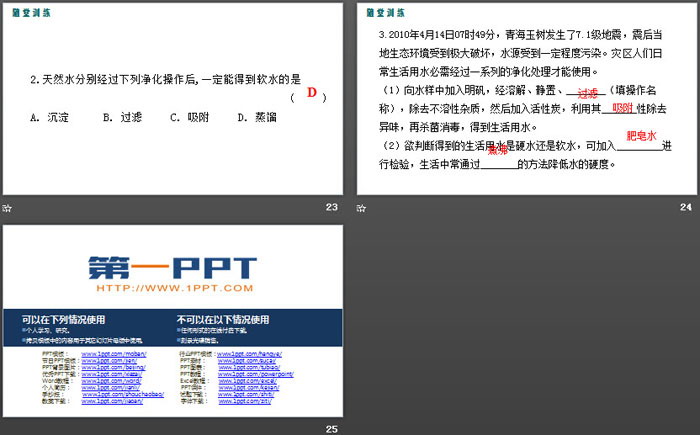The height and width of the screenshot is (435, 700).
Task: Select the slide 24 thumbnail about the Yushu earthquake
Action: pyautogui.click(x=527, y=98)
